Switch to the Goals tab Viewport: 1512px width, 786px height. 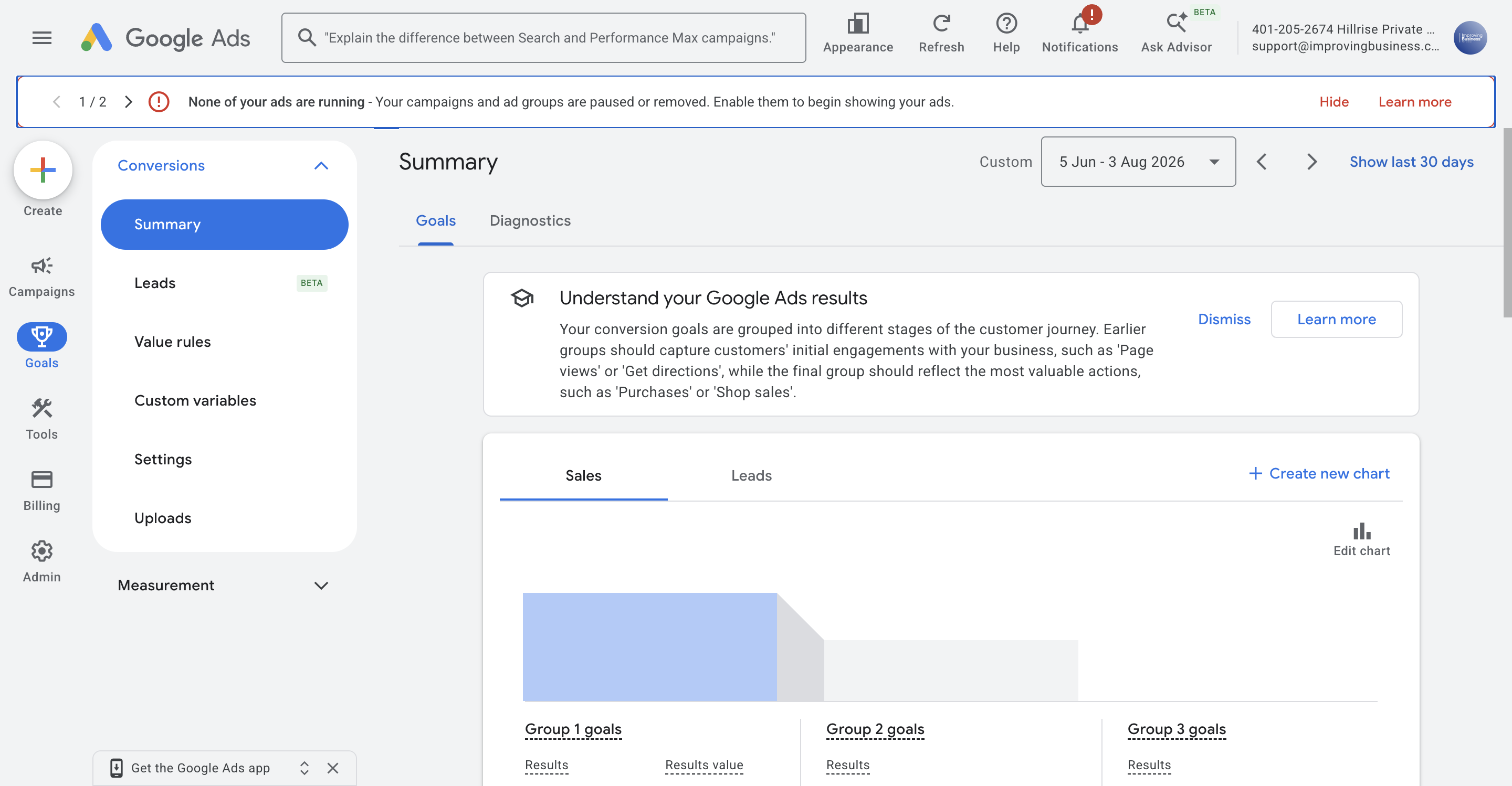pyautogui.click(x=436, y=221)
